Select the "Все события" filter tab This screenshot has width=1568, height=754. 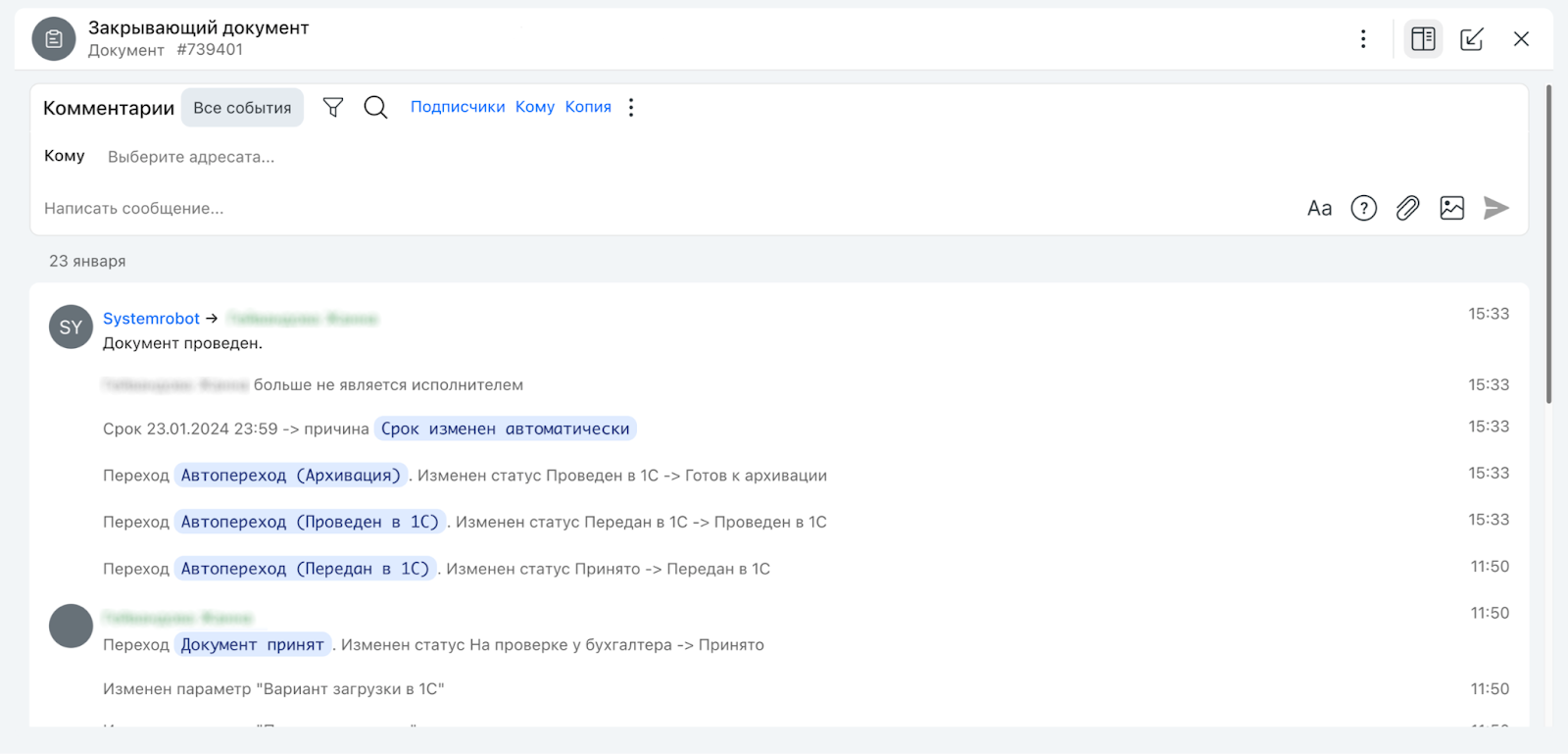tap(242, 108)
